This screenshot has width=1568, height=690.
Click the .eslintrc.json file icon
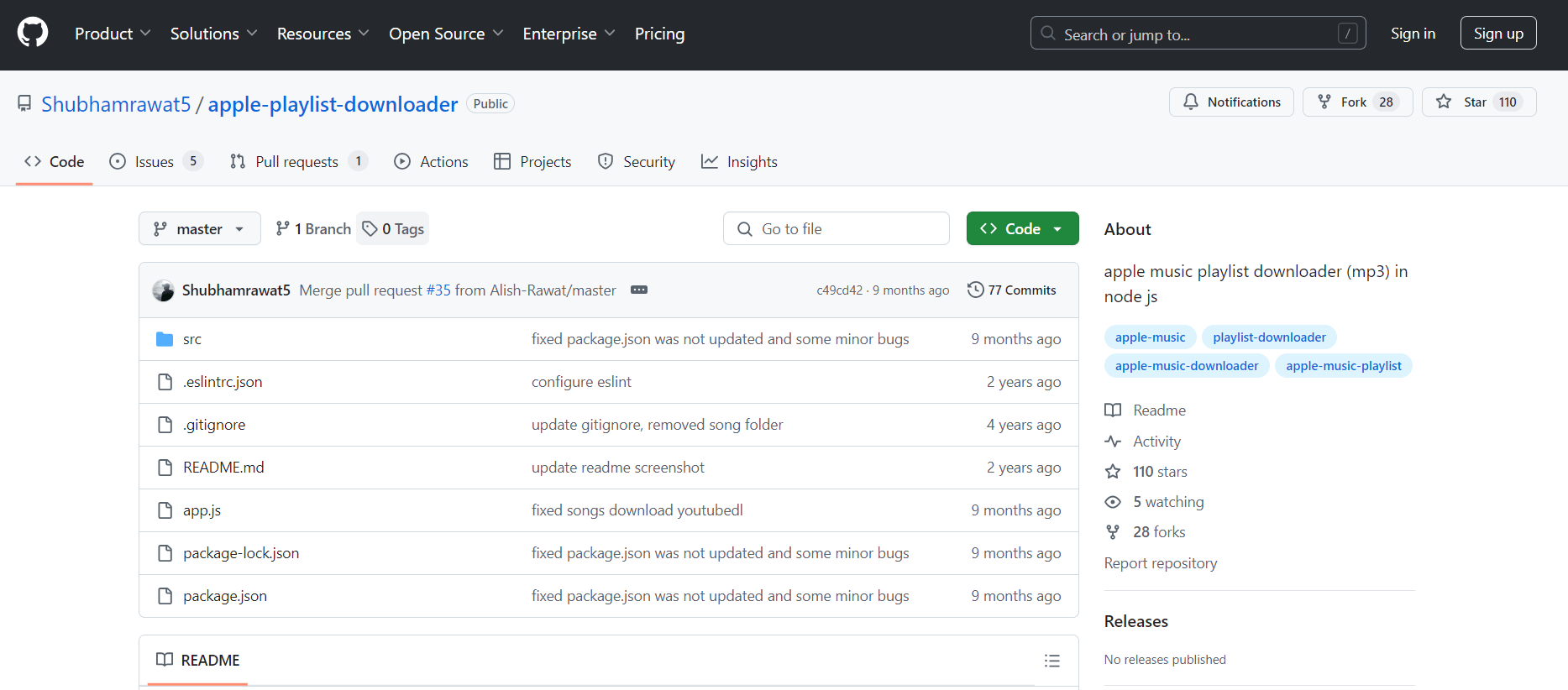point(165,382)
